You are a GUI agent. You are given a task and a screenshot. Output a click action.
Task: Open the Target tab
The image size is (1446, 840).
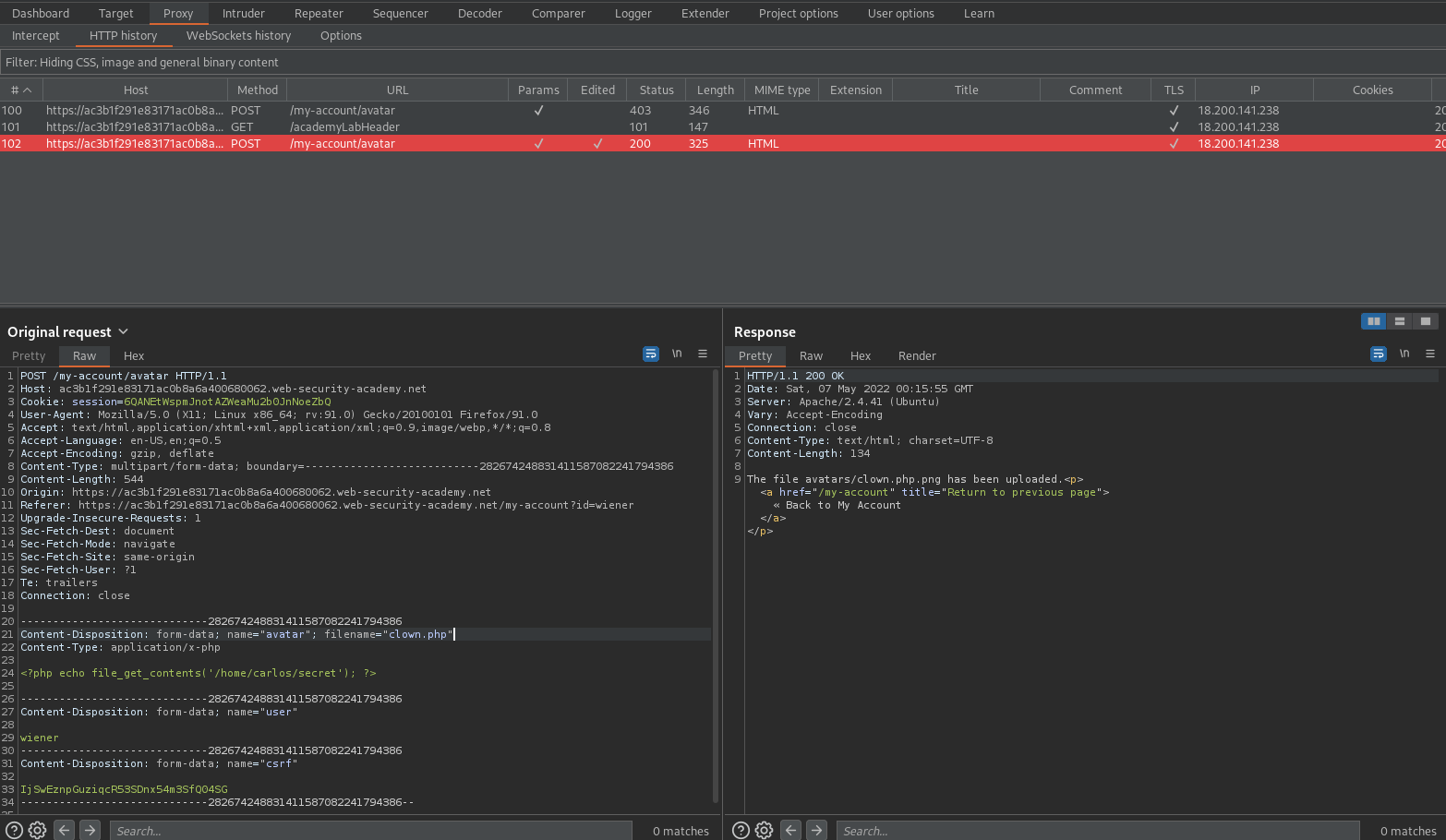click(115, 13)
